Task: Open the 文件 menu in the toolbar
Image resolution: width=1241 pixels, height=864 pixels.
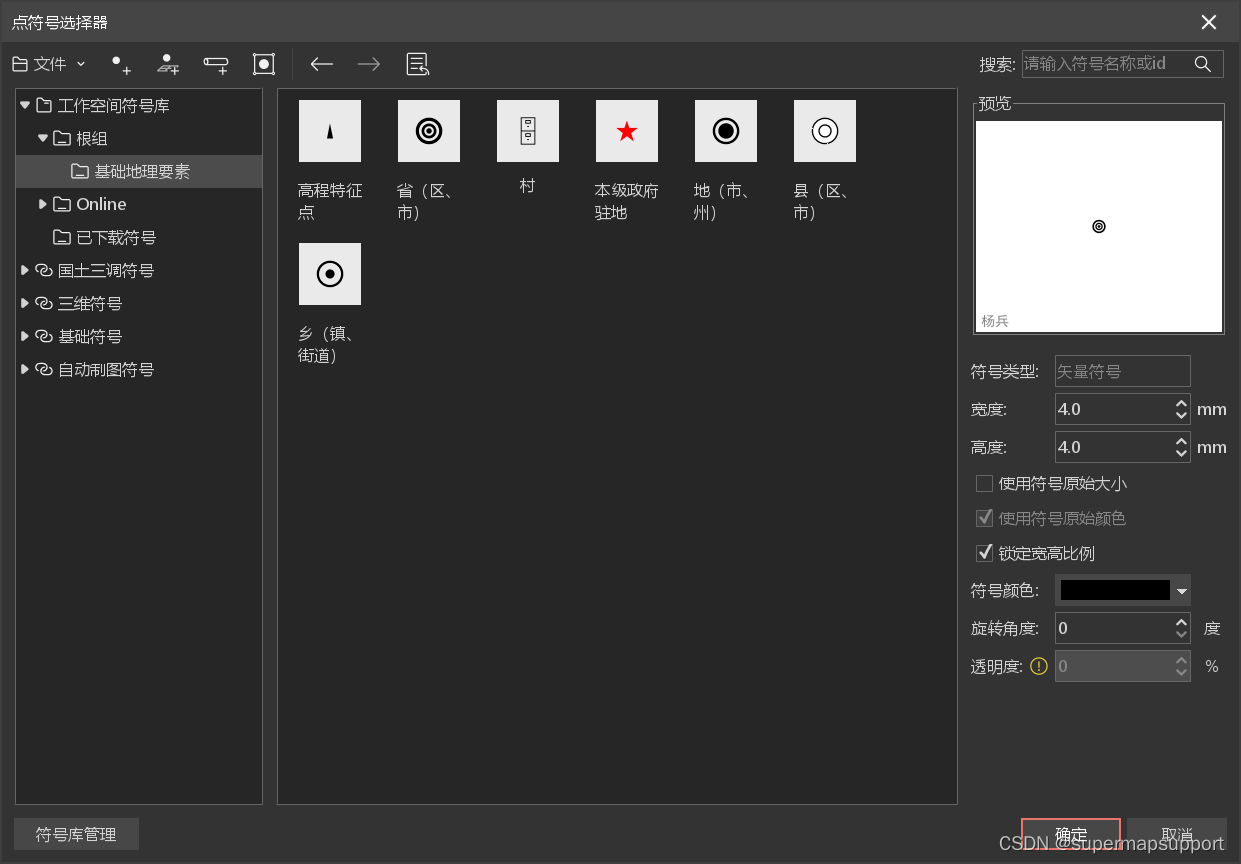Action: tap(48, 64)
